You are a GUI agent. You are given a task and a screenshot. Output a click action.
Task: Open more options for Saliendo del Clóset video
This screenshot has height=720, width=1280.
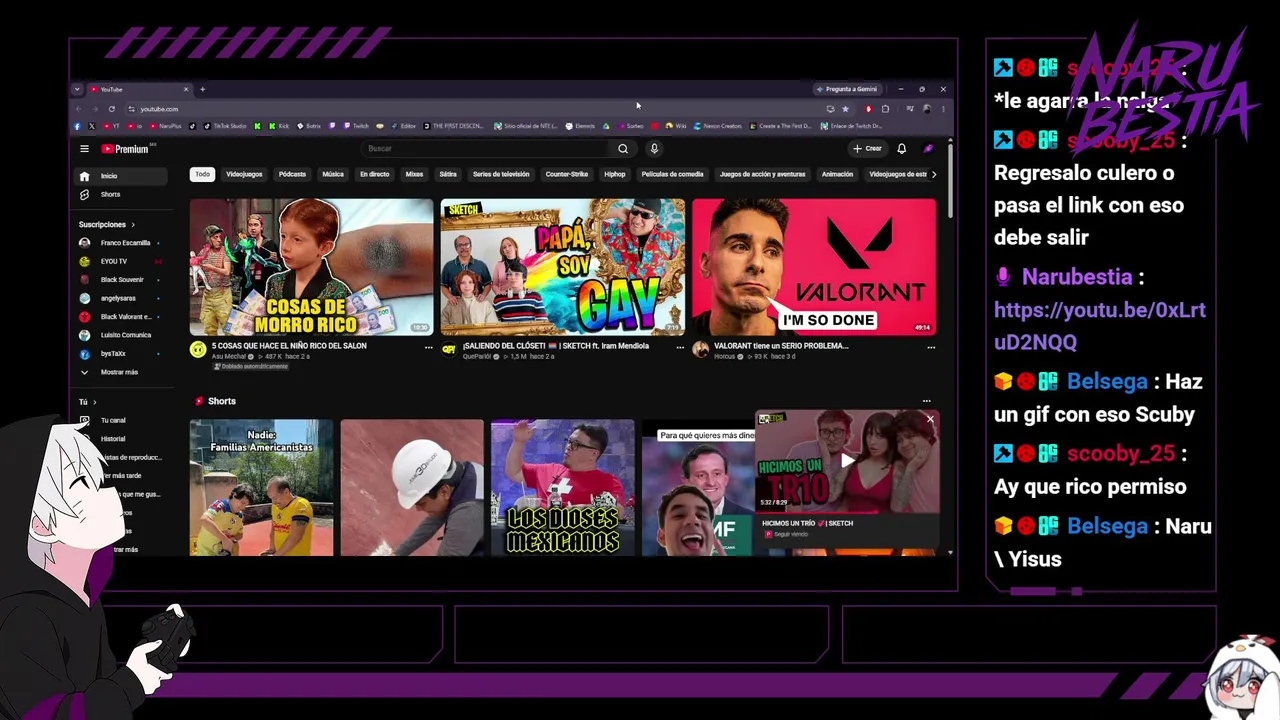coord(680,347)
